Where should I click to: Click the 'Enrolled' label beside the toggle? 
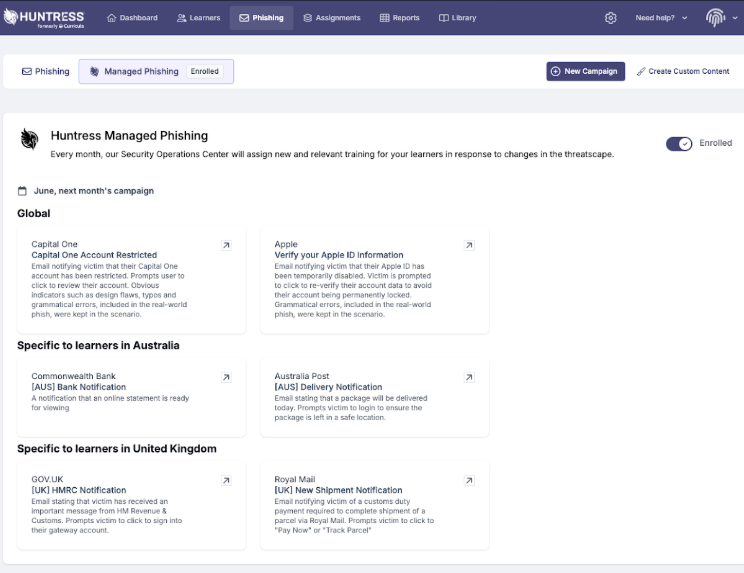coord(716,143)
